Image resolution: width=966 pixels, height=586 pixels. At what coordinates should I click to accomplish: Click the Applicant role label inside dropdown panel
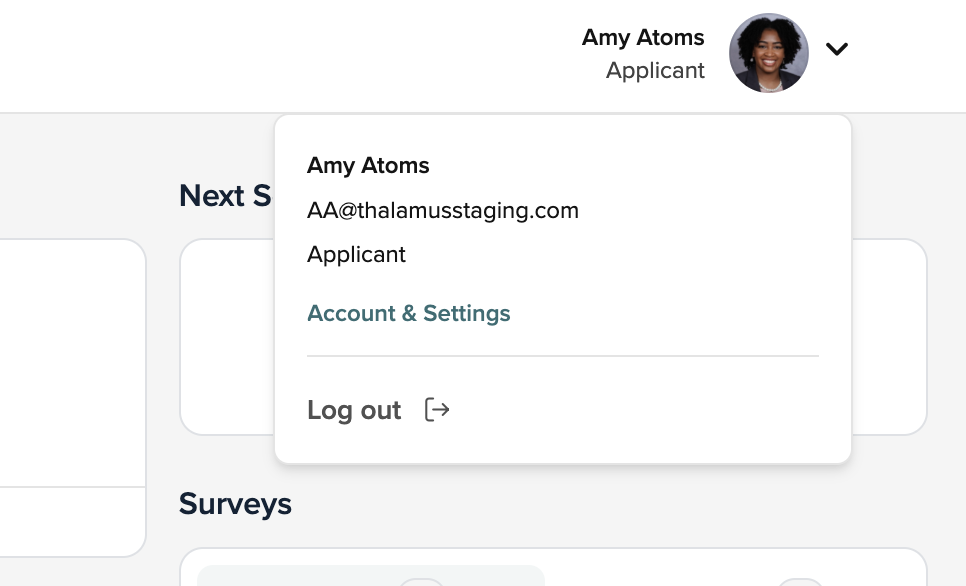(356, 254)
